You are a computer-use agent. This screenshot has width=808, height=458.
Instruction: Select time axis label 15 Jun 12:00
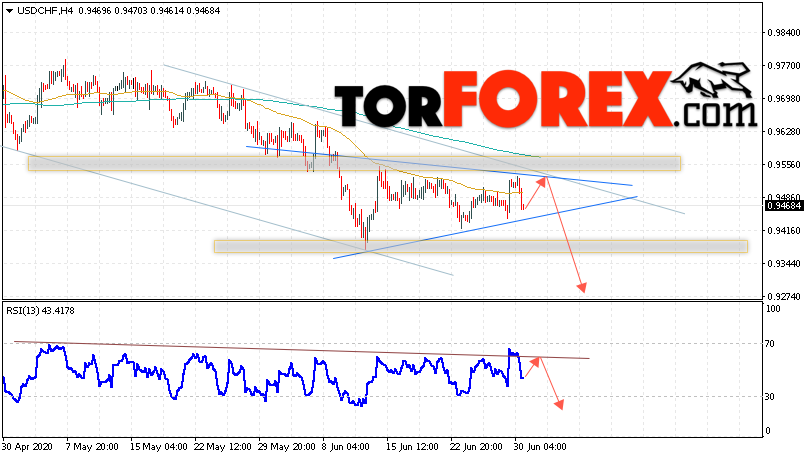point(412,447)
